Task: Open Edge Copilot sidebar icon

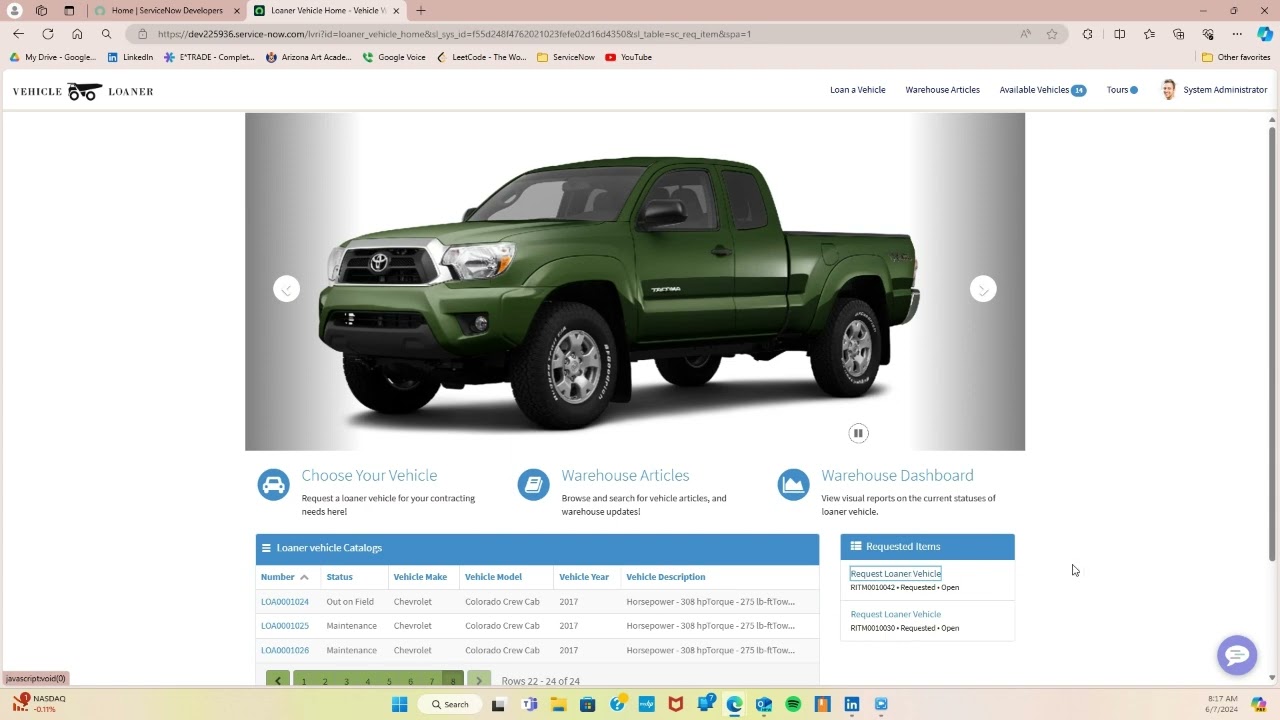Action: 1265,34
